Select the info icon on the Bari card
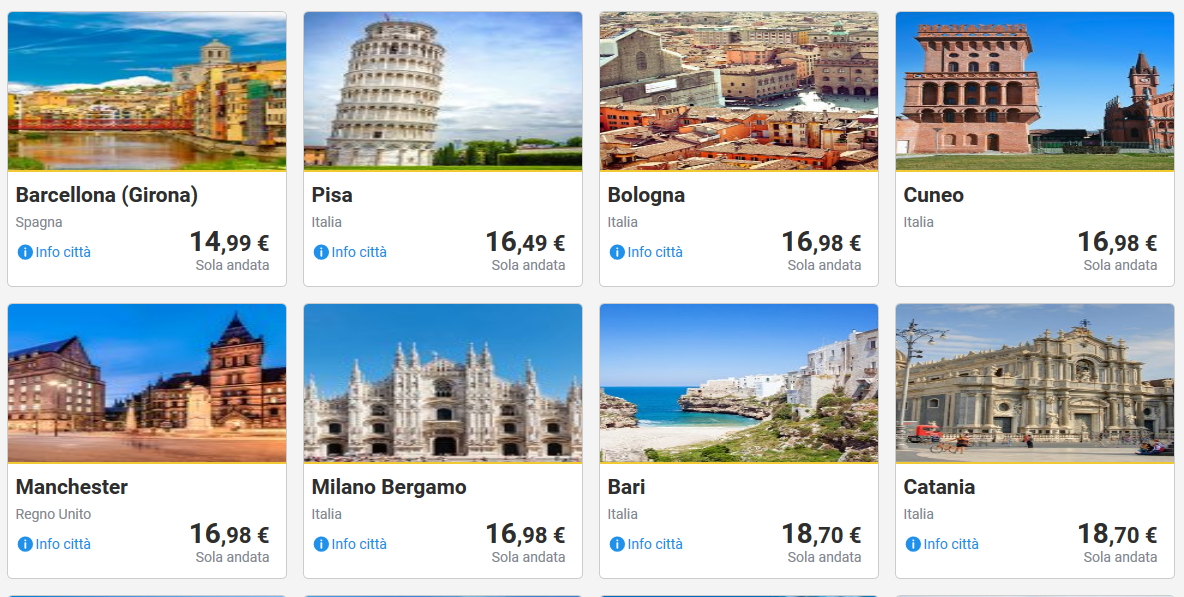Viewport: 1184px width, 597px height. [x=617, y=544]
